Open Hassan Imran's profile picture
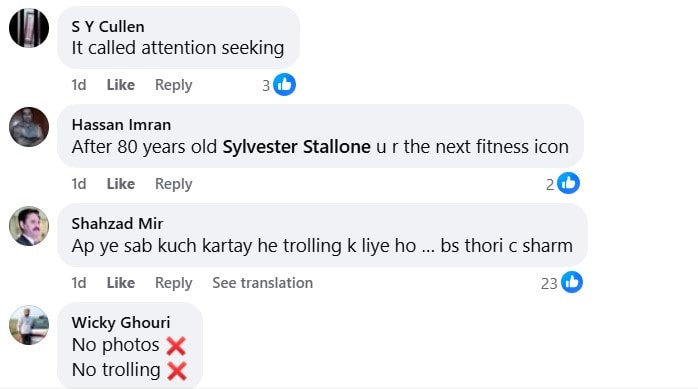 pos(29,127)
